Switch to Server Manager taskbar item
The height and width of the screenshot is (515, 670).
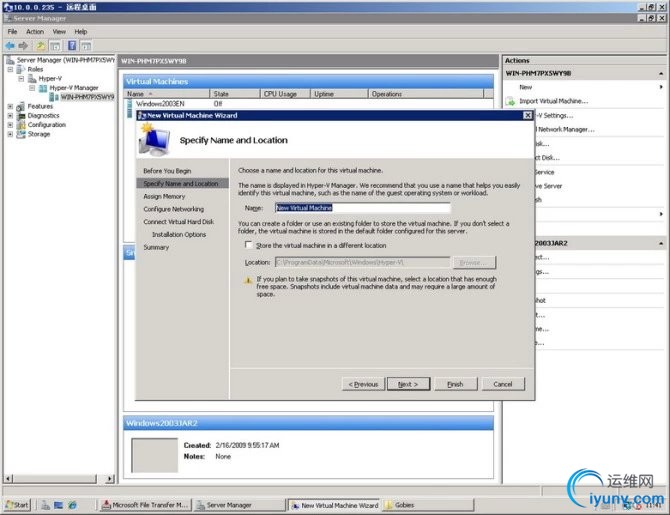[x=240, y=505]
